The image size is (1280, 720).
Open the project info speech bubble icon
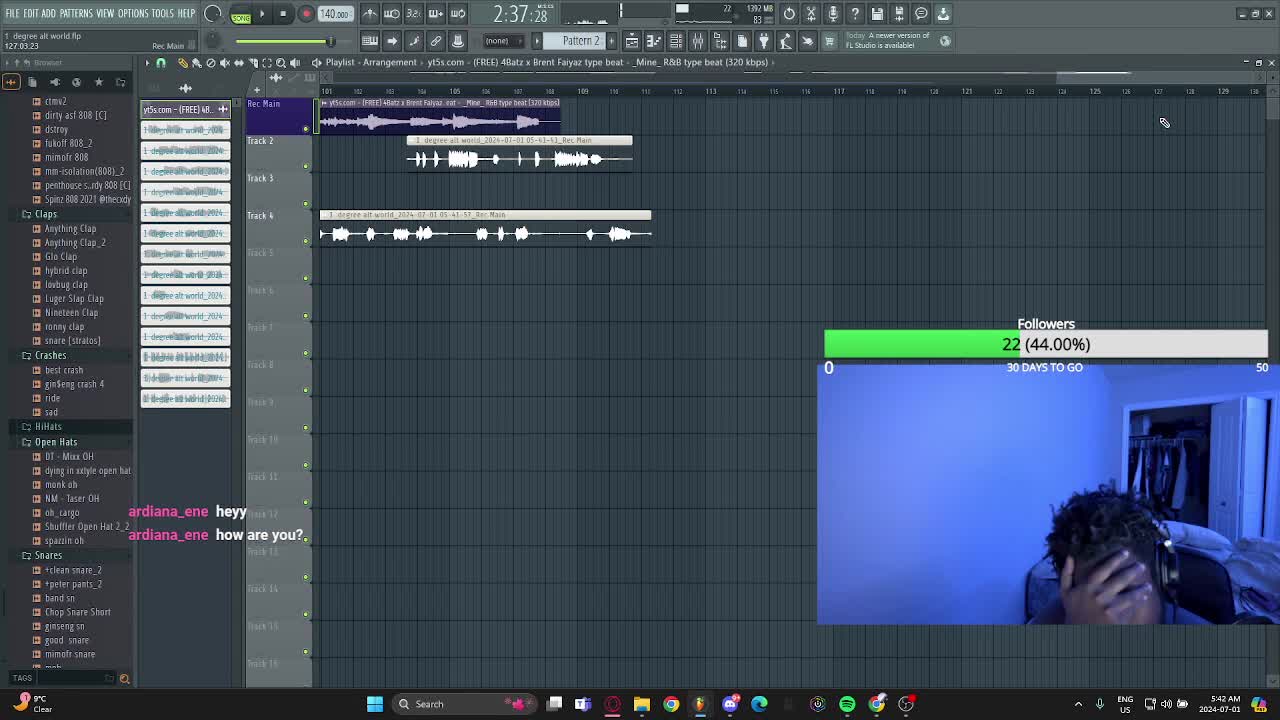coord(921,14)
